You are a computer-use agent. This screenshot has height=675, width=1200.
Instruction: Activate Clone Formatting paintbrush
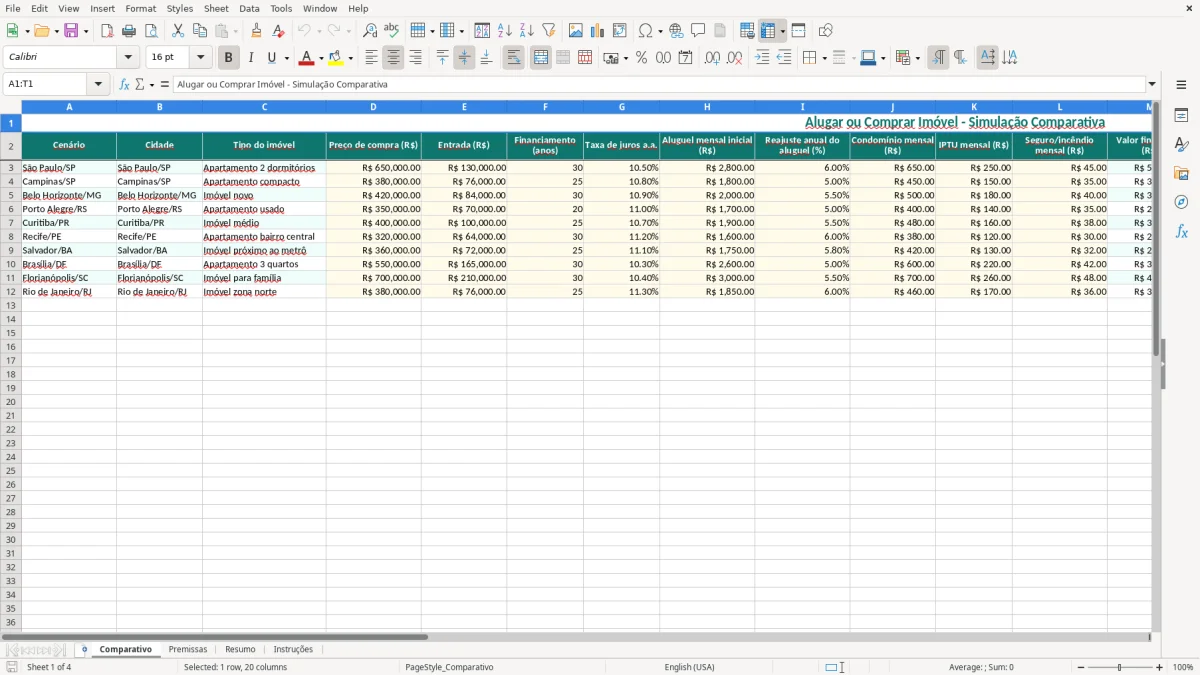click(256, 31)
